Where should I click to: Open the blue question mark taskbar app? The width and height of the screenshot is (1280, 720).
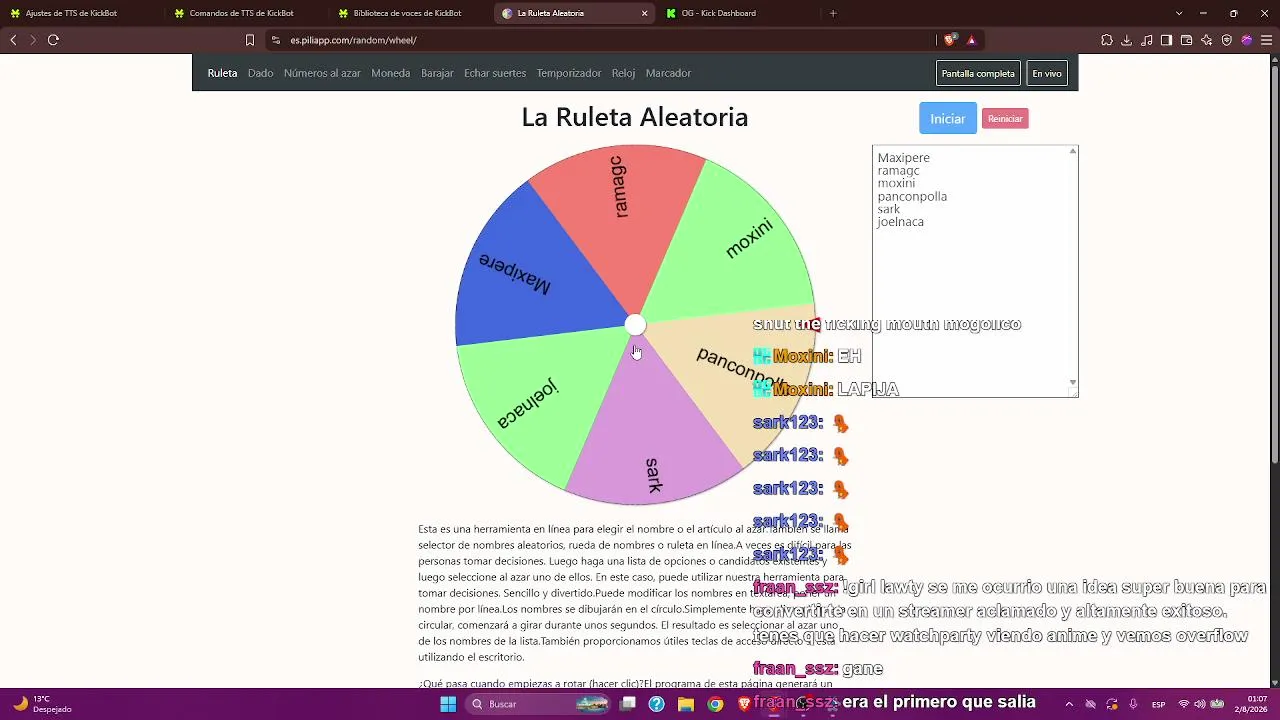(x=656, y=704)
